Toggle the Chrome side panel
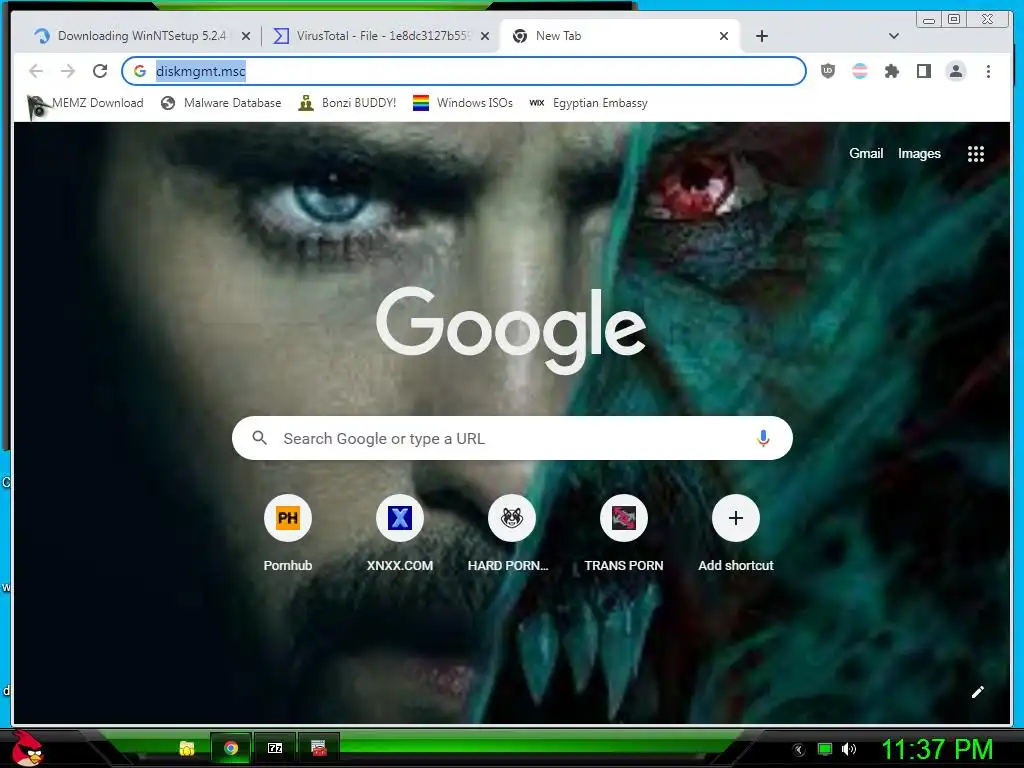Screen dimensions: 1024x768 (923, 71)
